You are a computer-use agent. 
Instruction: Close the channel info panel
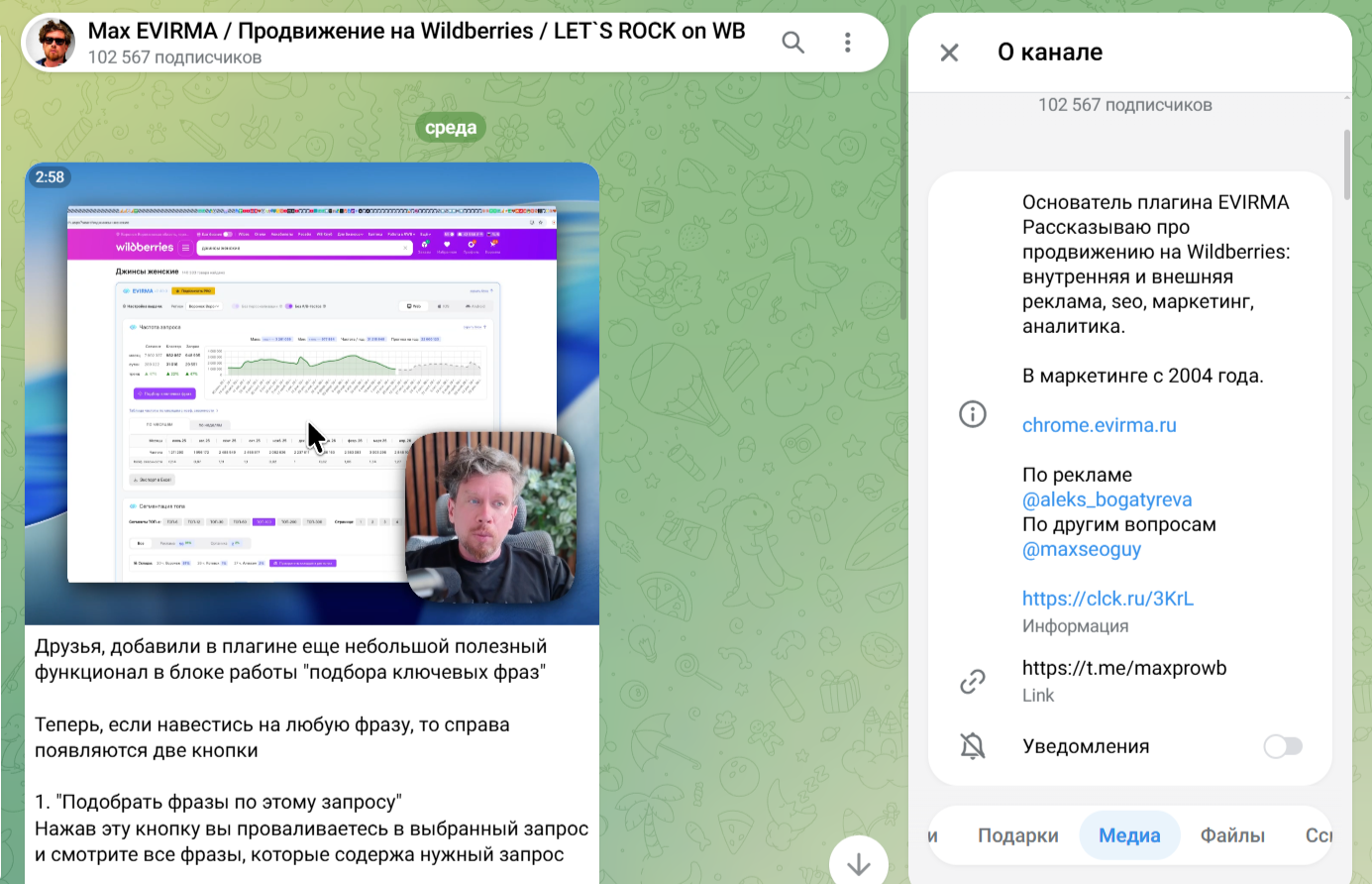[949, 53]
